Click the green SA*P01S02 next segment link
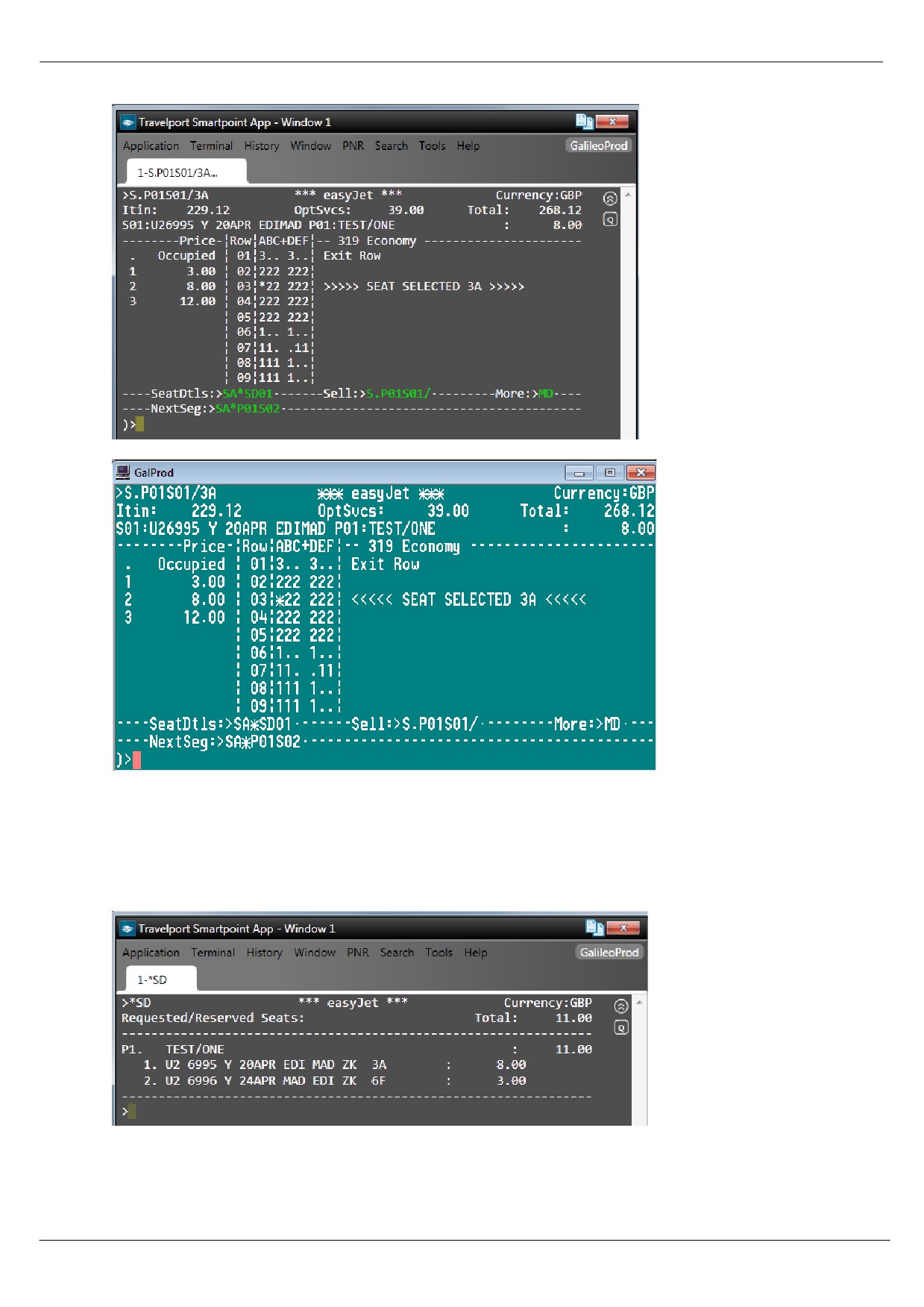Image resolution: width=924 pixels, height=1307 pixels. 248,409
